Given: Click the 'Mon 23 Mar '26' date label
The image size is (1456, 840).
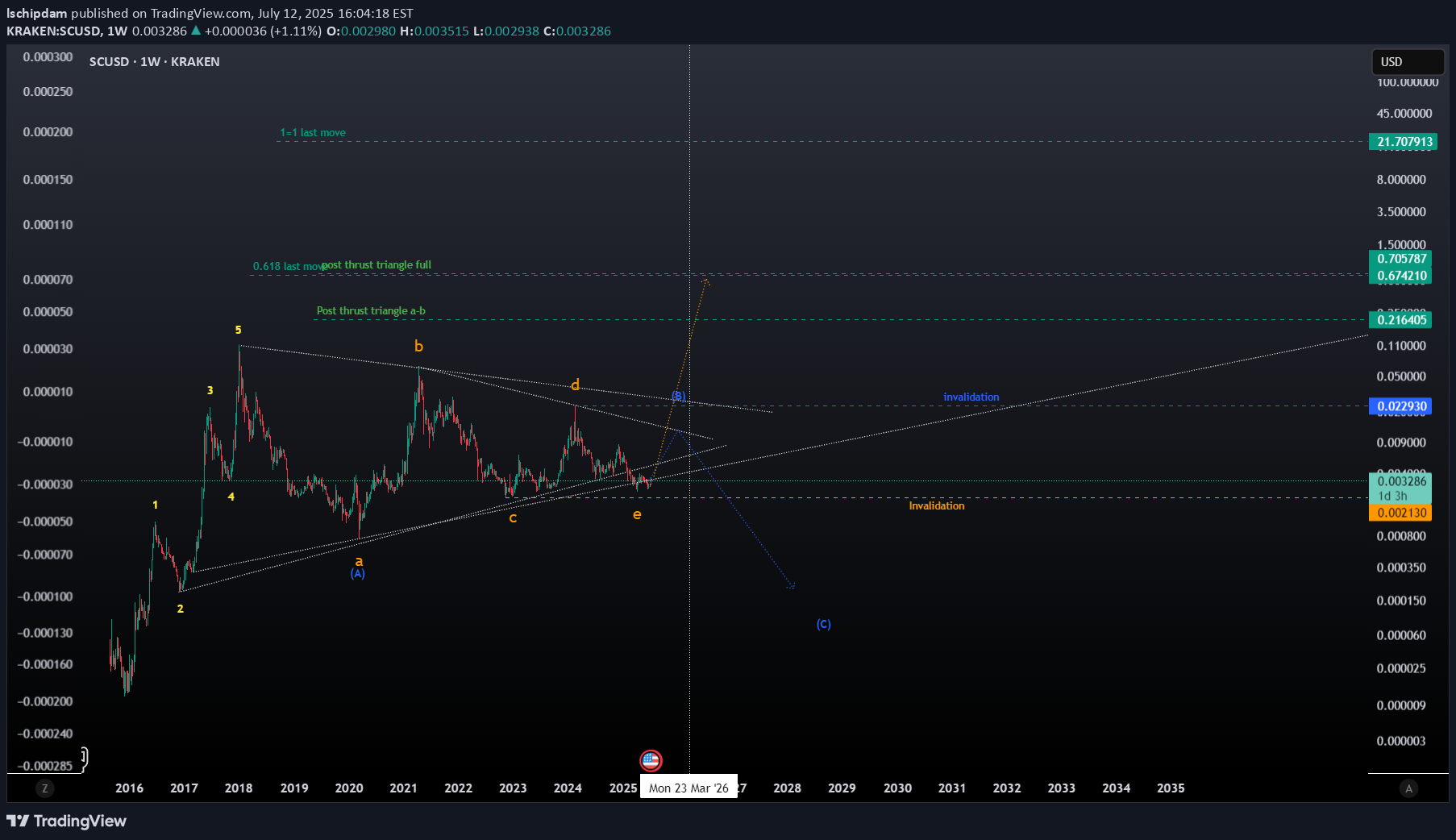Looking at the screenshot, I should (x=688, y=788).
